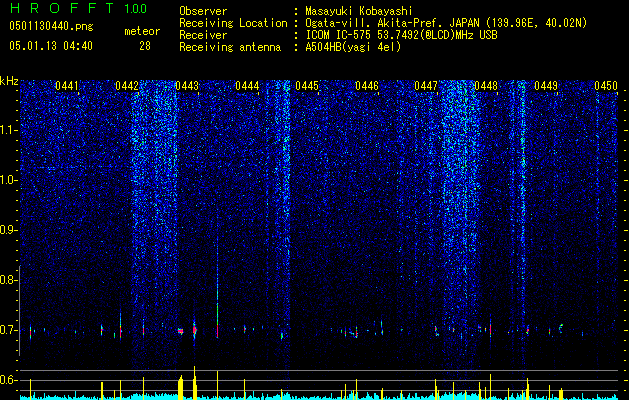
Task: Click the 0441 time marker
Action: [67, 86]
